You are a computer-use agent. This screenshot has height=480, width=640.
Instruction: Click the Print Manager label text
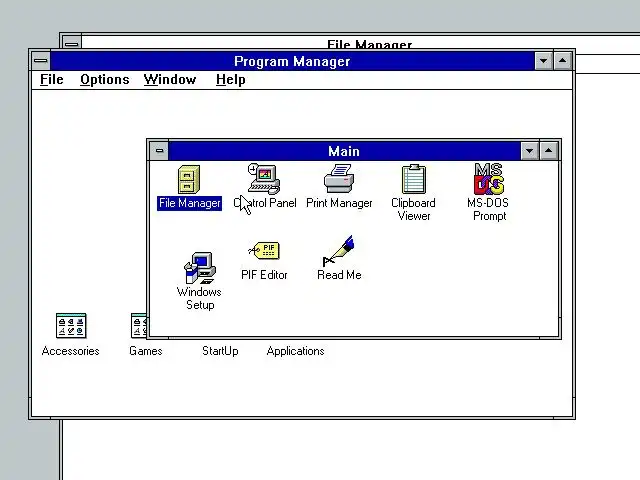339,203
